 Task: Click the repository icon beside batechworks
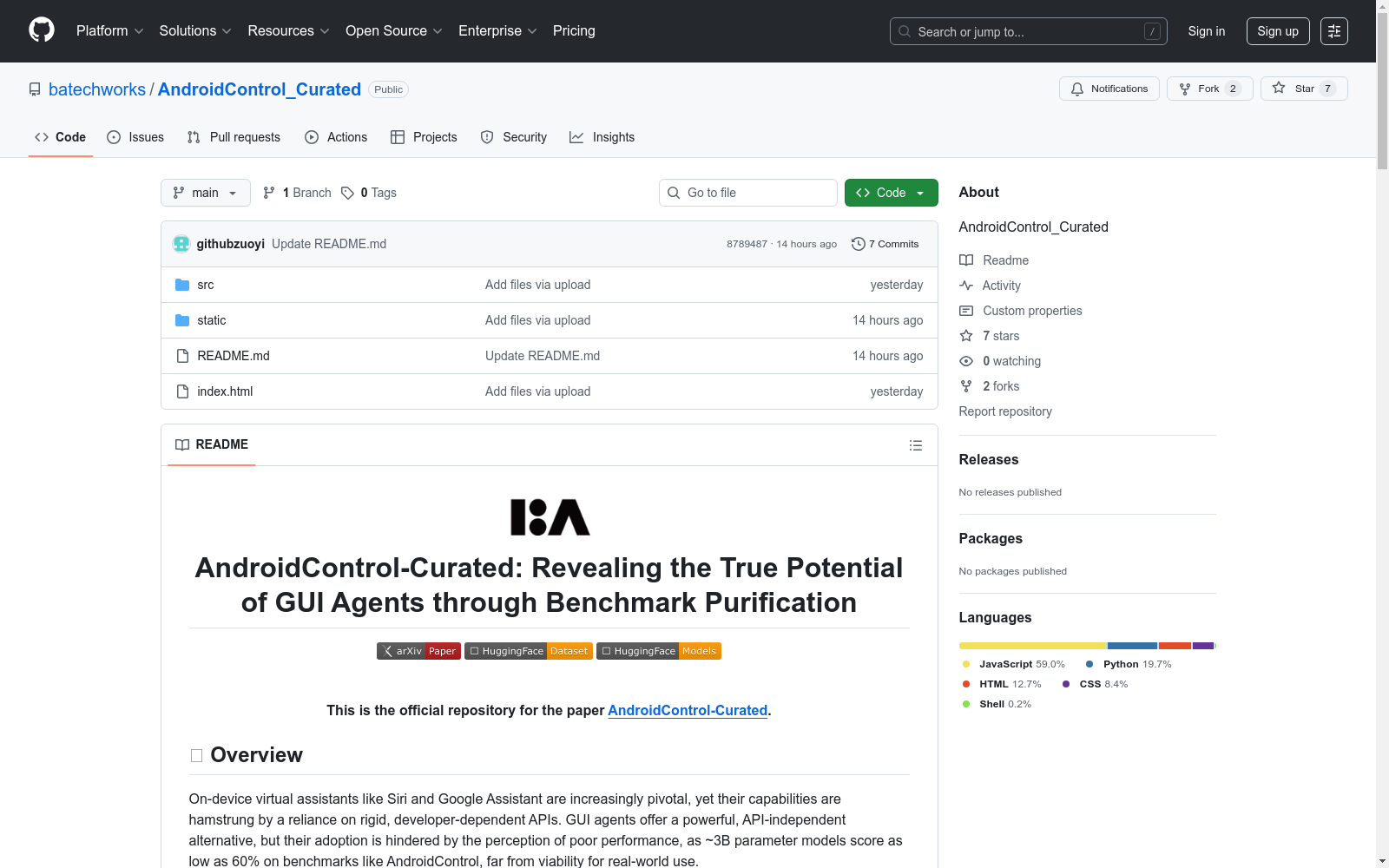pos(35,89)
